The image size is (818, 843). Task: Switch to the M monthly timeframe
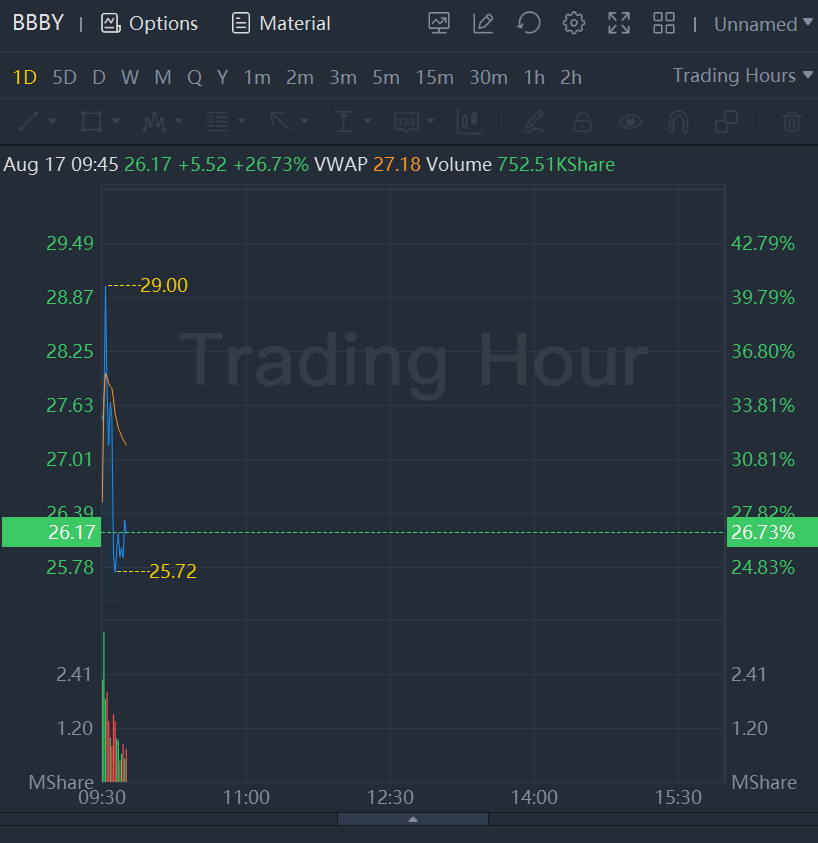pyautogui.click(x=162, y=77)
